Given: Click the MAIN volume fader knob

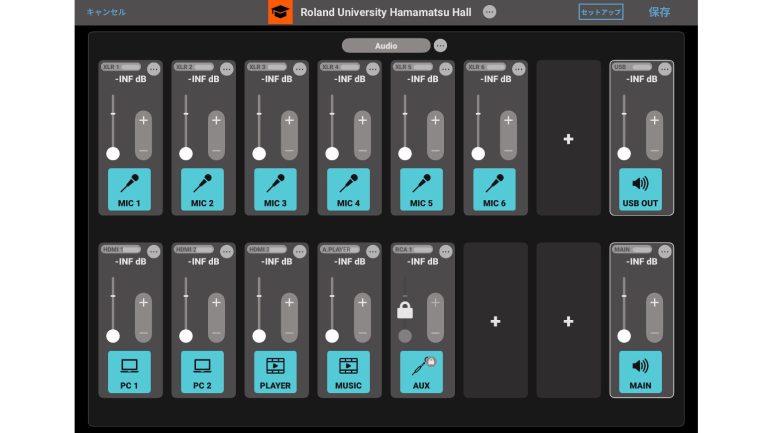Looking at the screenshot, I should pyautogui.click(x=624, y=336).
